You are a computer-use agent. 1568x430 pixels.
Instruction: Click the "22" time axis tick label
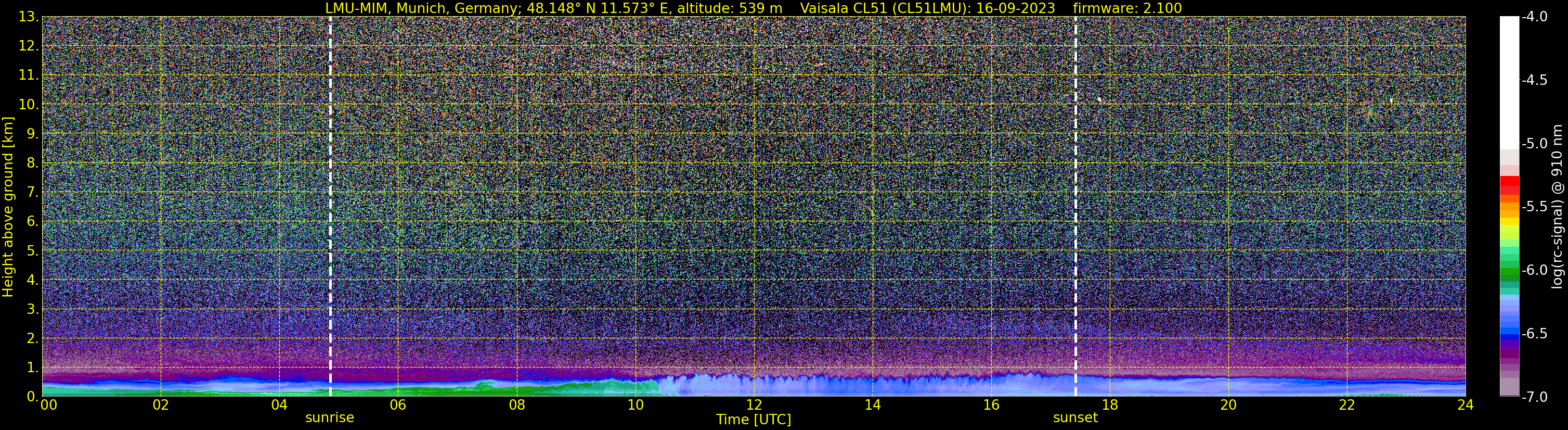coord(1347,406)
